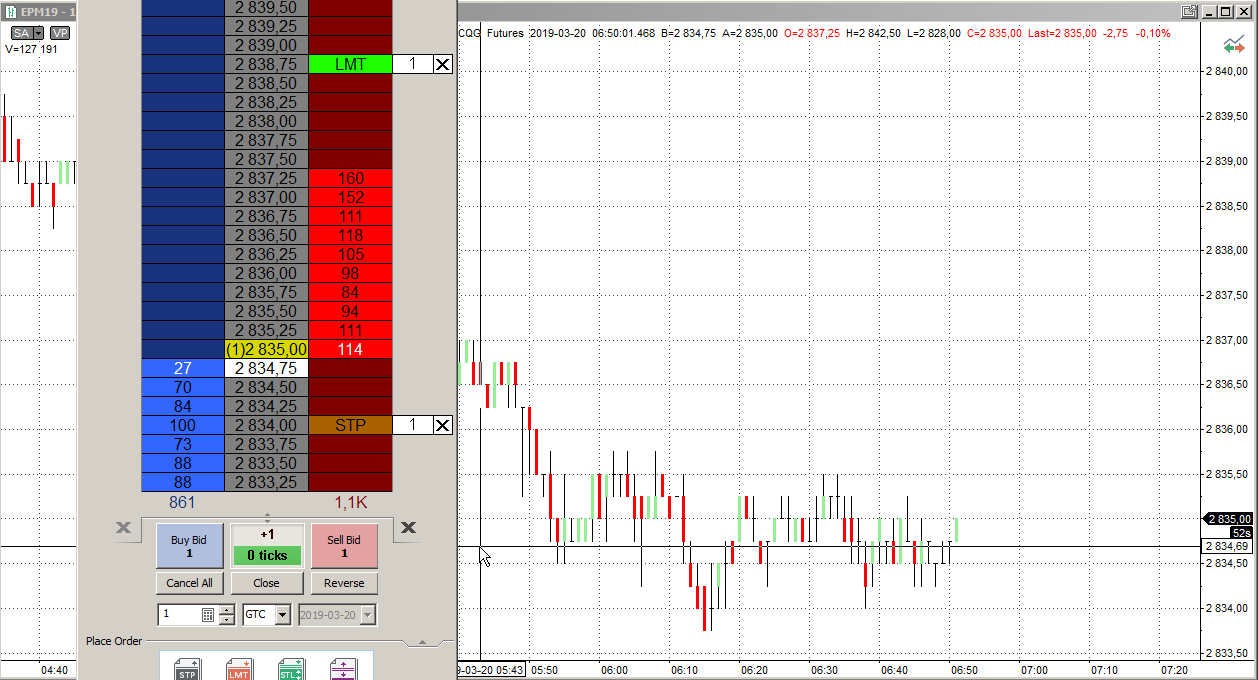Screen dimensions: 1258x680
Task: Click ask size 118 at 2 836,50
Action: point(350,235)
